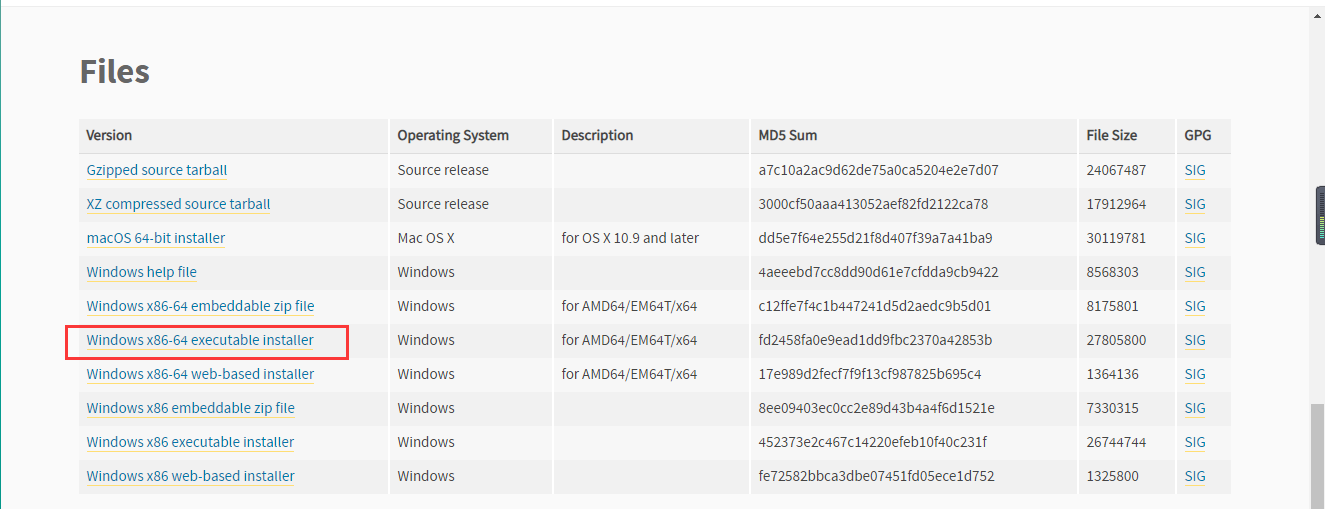Download Windows x86-64 embeddable zip file
This screenshot has height=509, width=1325.
point(201,306)
